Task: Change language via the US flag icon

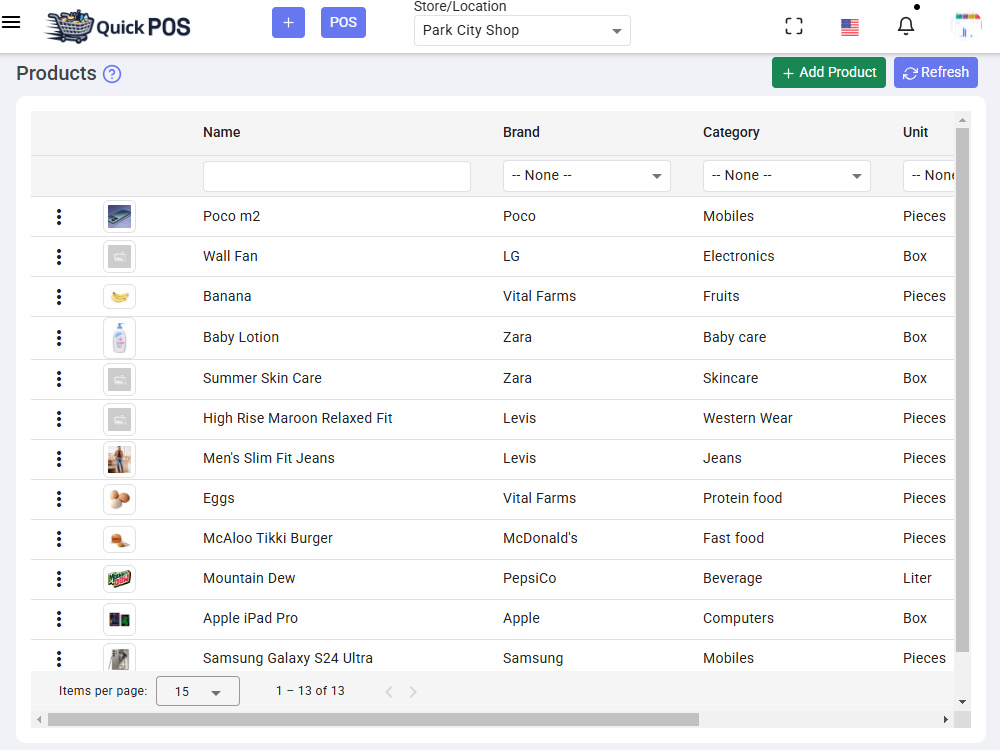Action: [849, 27]
